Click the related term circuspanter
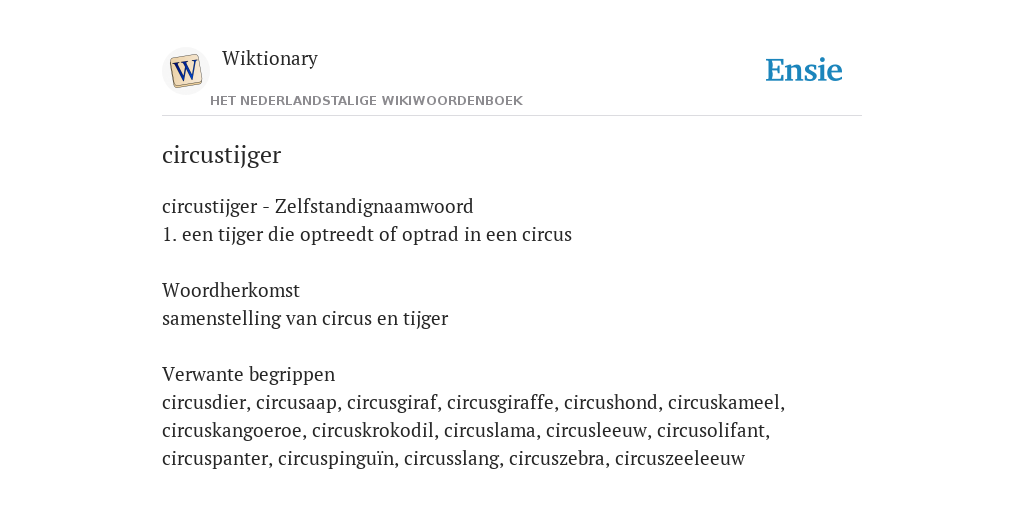Screen dimensions: 1024x512 215,459
